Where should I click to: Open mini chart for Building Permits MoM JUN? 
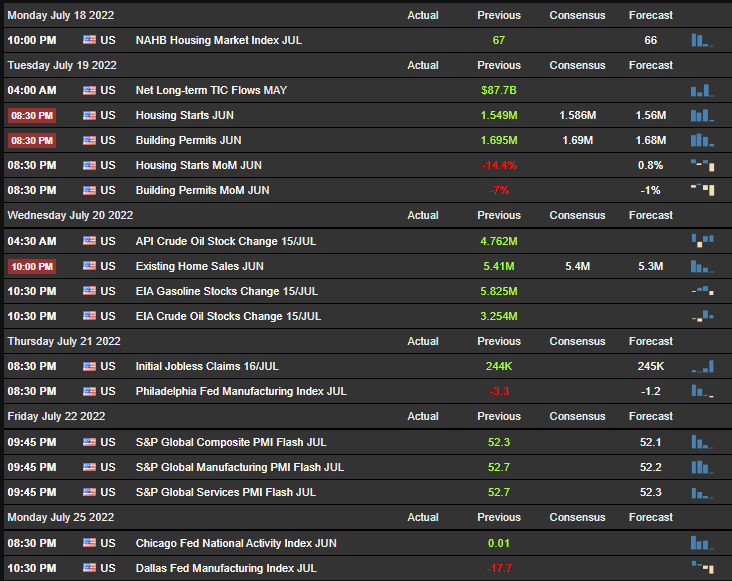pos(702,190)
